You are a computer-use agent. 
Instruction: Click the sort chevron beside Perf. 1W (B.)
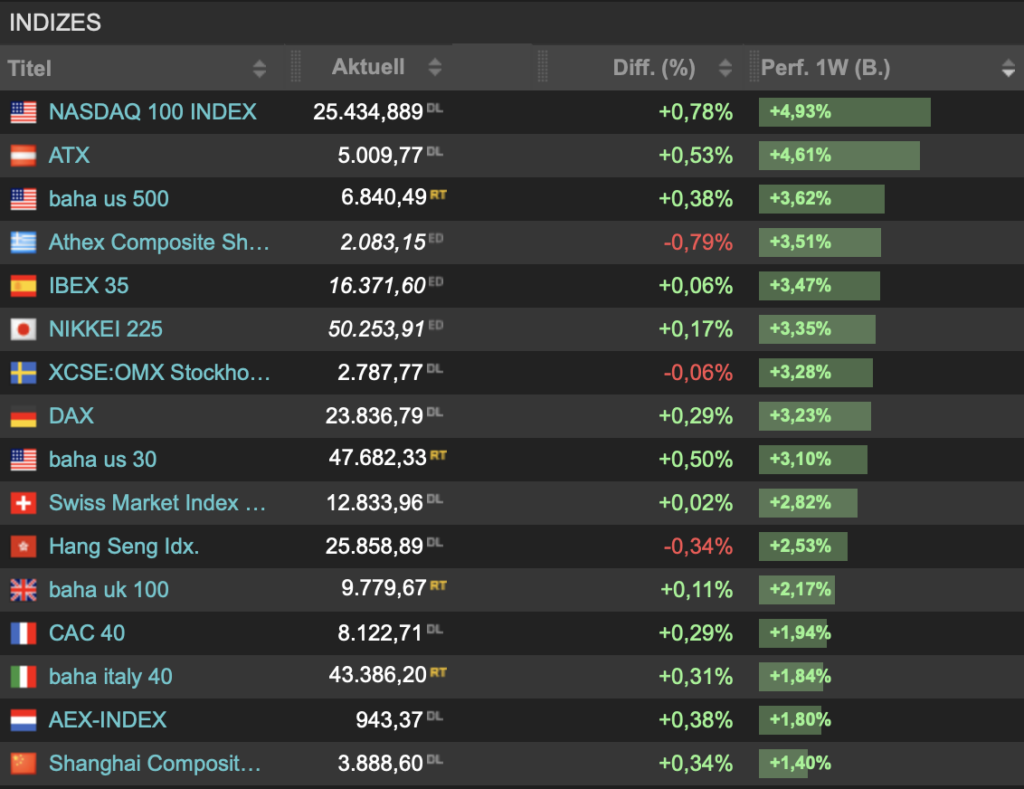click(1008, 68)
